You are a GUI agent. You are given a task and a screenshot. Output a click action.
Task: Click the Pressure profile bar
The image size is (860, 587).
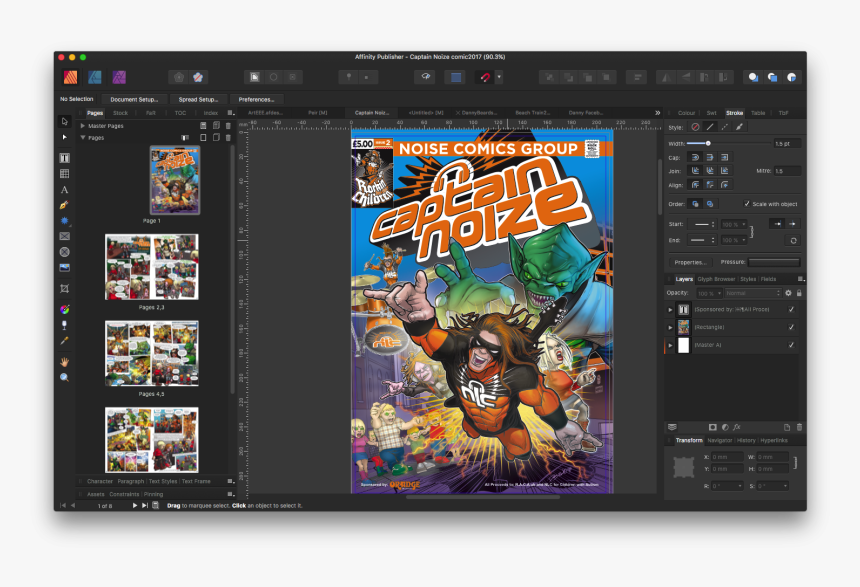774,262
